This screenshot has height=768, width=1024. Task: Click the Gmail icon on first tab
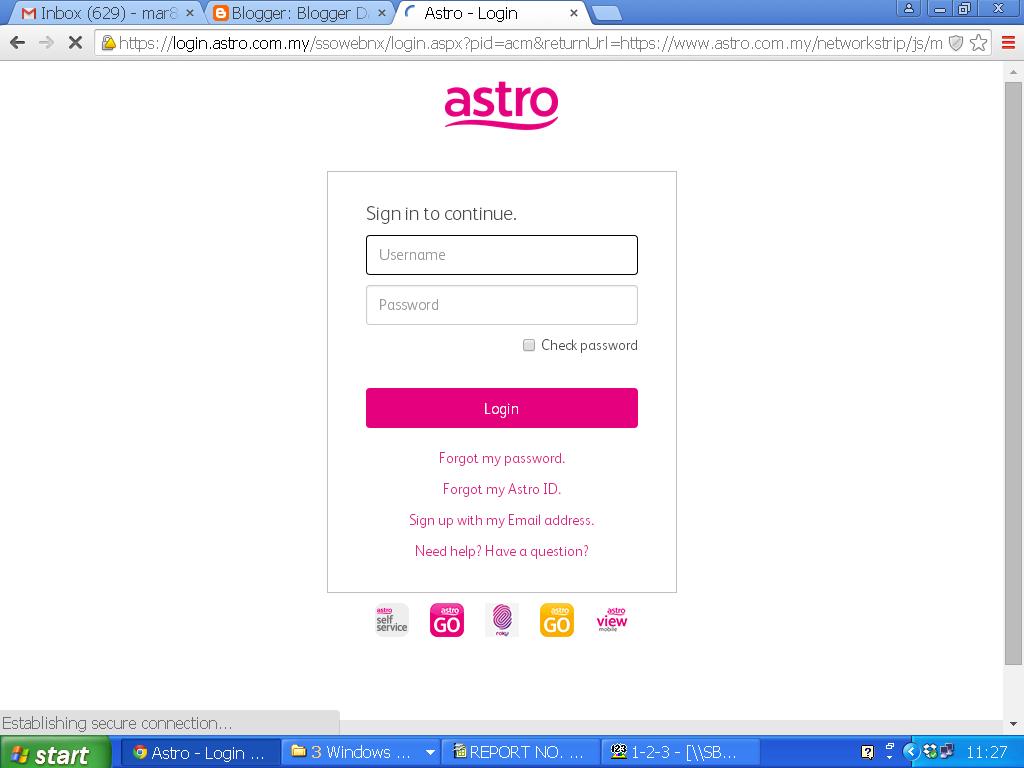[x=28, y=13]
